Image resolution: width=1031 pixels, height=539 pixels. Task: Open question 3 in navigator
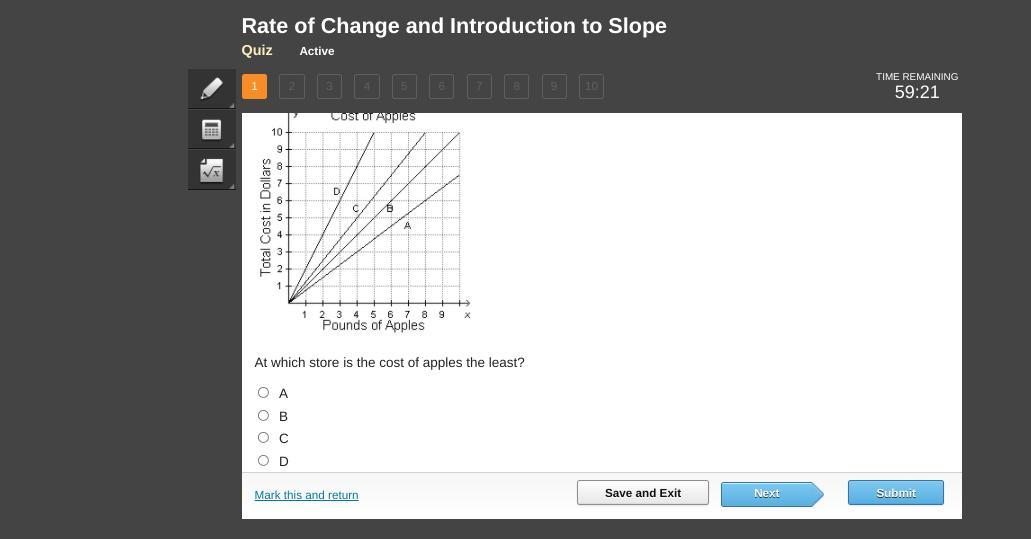tap(329, 86)
